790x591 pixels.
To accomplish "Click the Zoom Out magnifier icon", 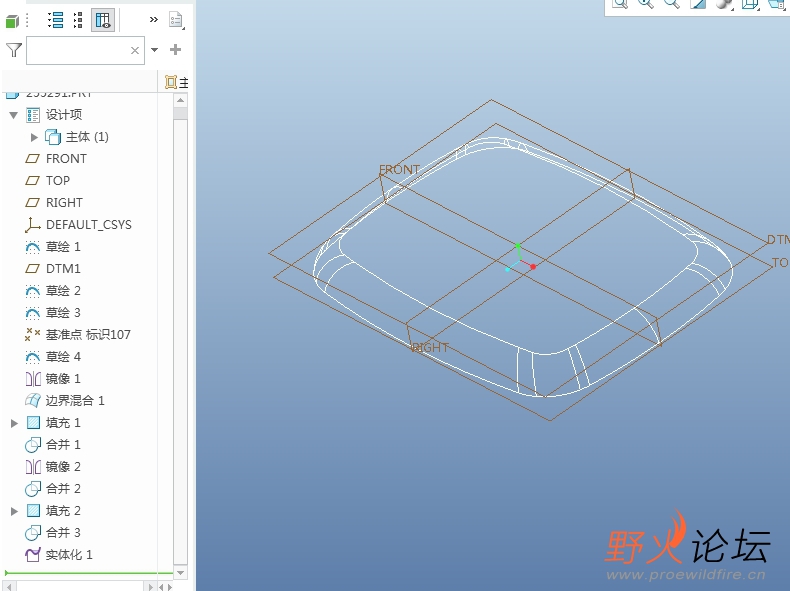I will pos(672,4).
